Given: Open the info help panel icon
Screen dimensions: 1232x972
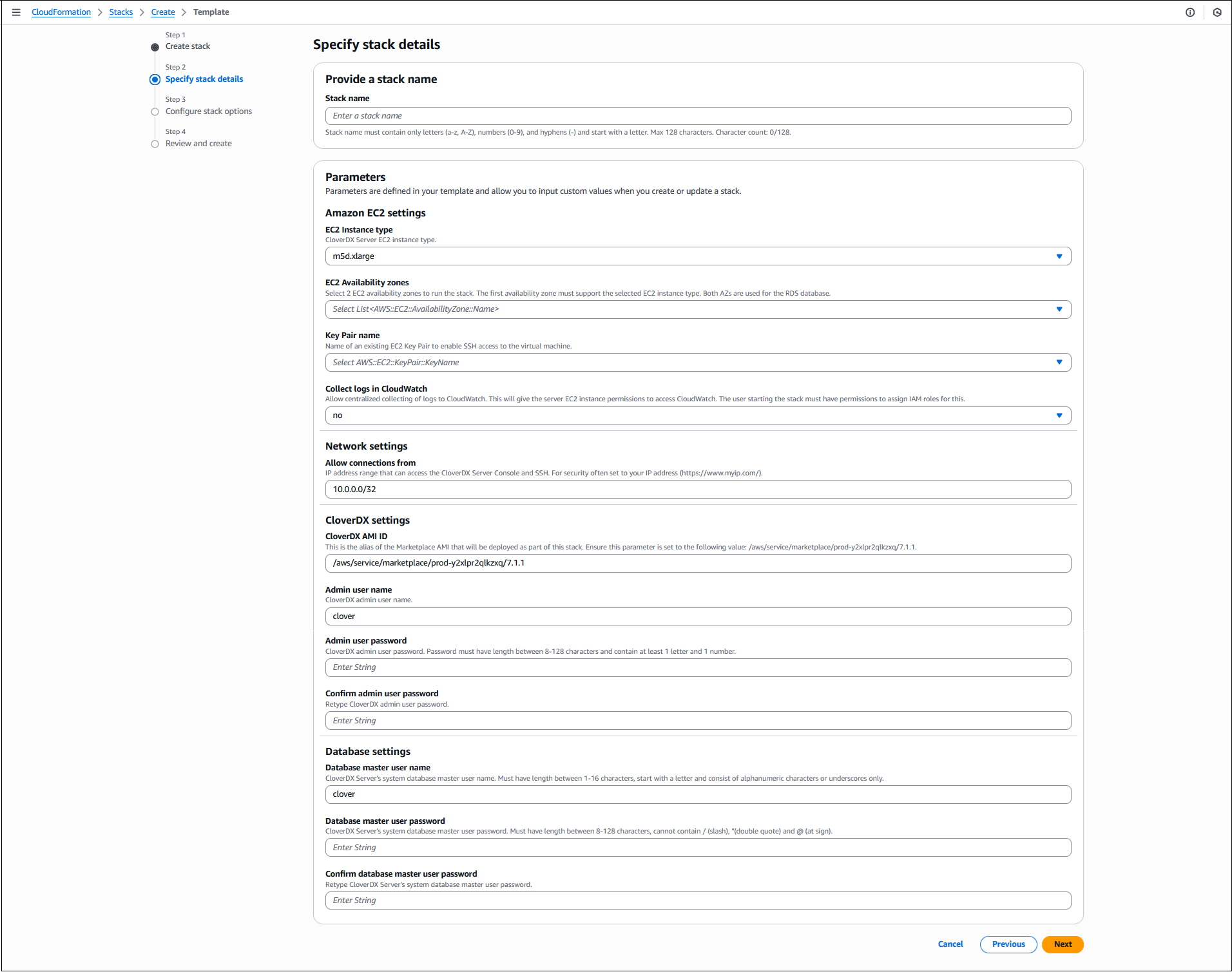Looking at the screenshot, I should point(1190,12).
